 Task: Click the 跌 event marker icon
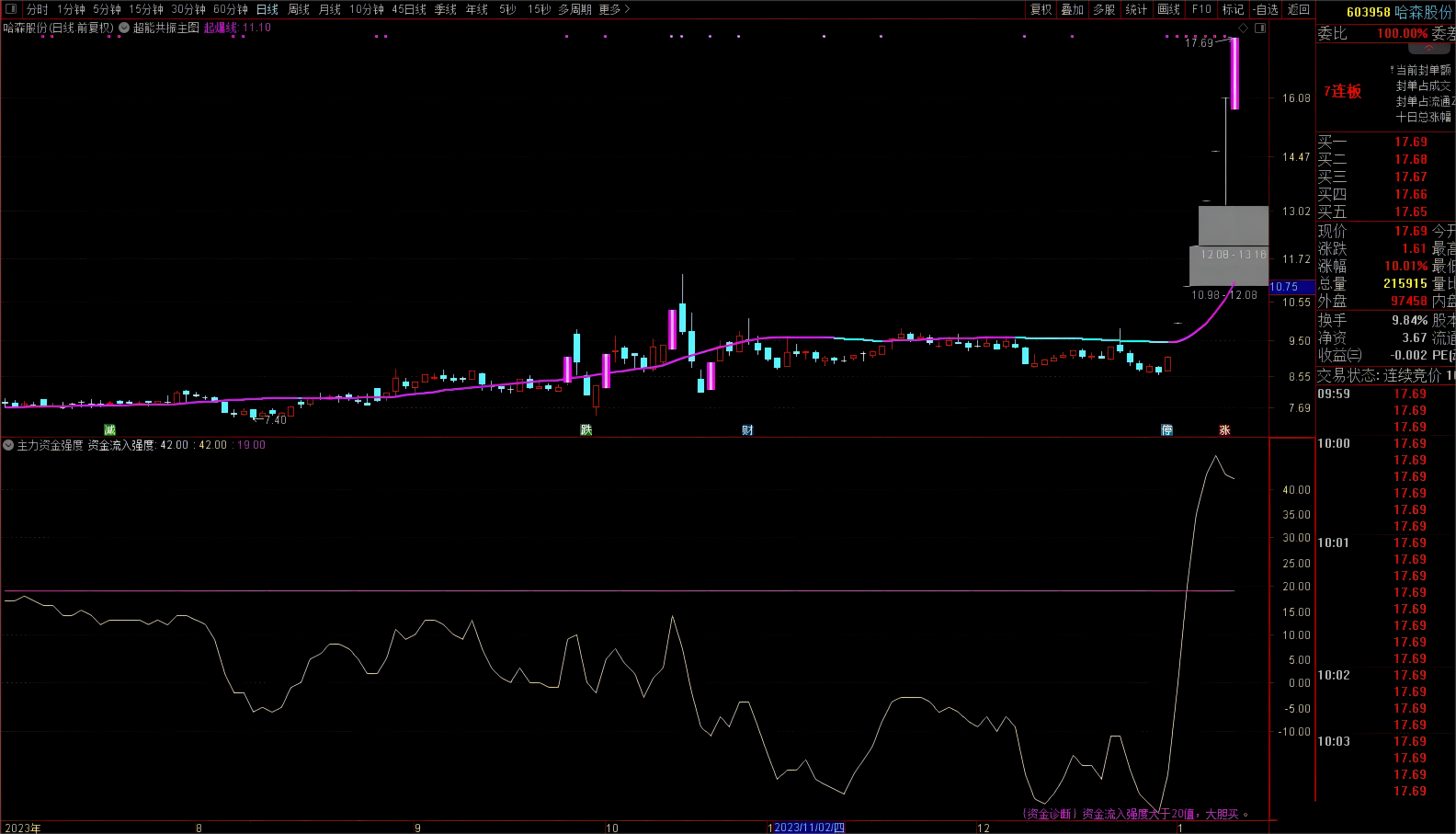pyautogui.click(x=586, y=429)
